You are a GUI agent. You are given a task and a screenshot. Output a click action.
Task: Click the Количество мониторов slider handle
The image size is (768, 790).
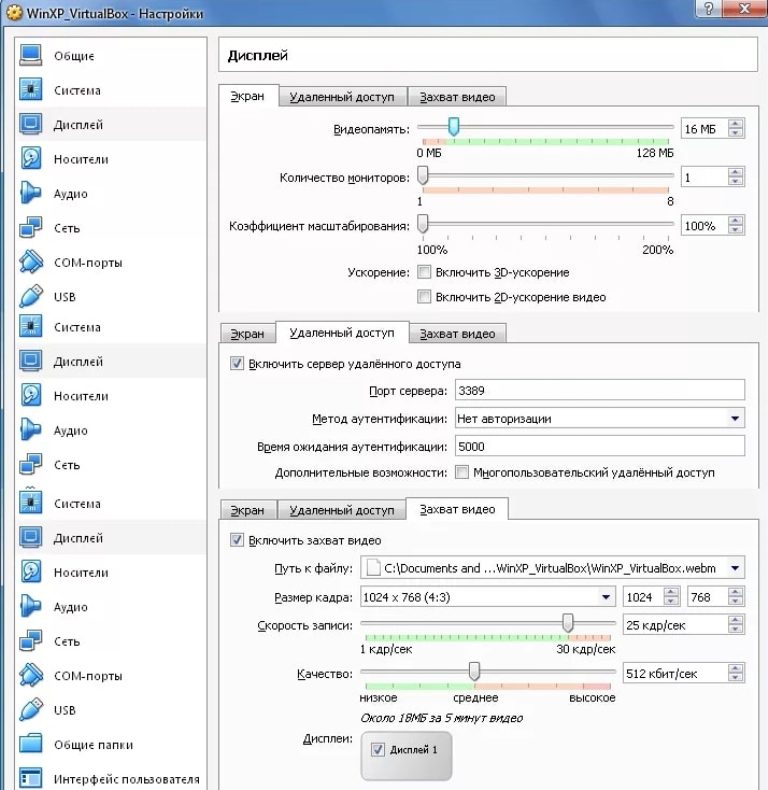point(423,175)
